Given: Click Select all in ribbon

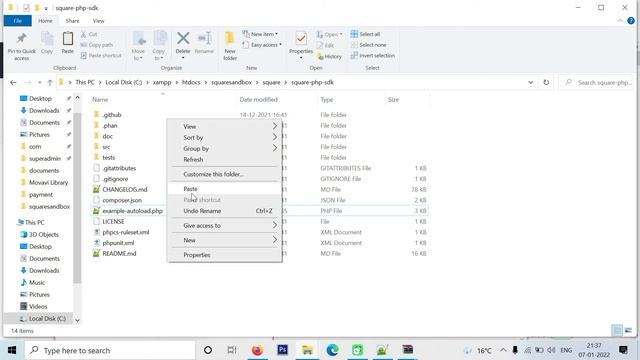Looking at the screenshot, I should [365, 34].
